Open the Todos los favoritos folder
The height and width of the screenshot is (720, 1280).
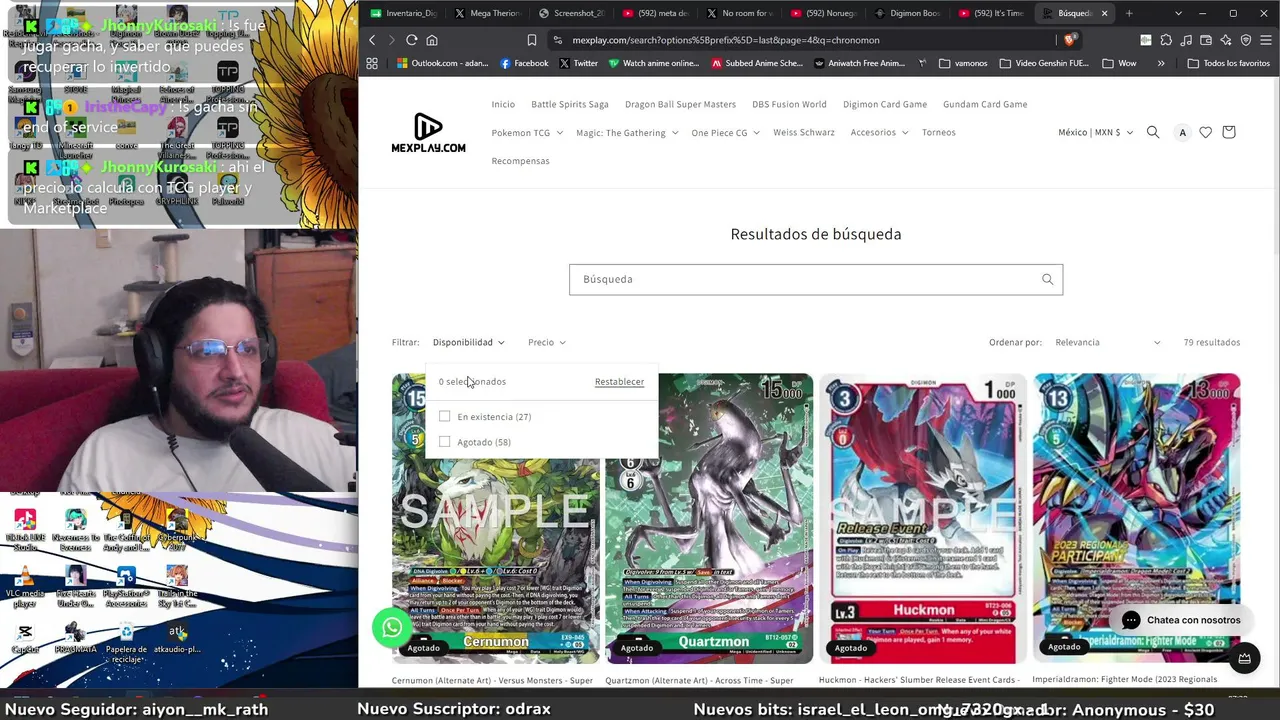tap(1228, 63)
